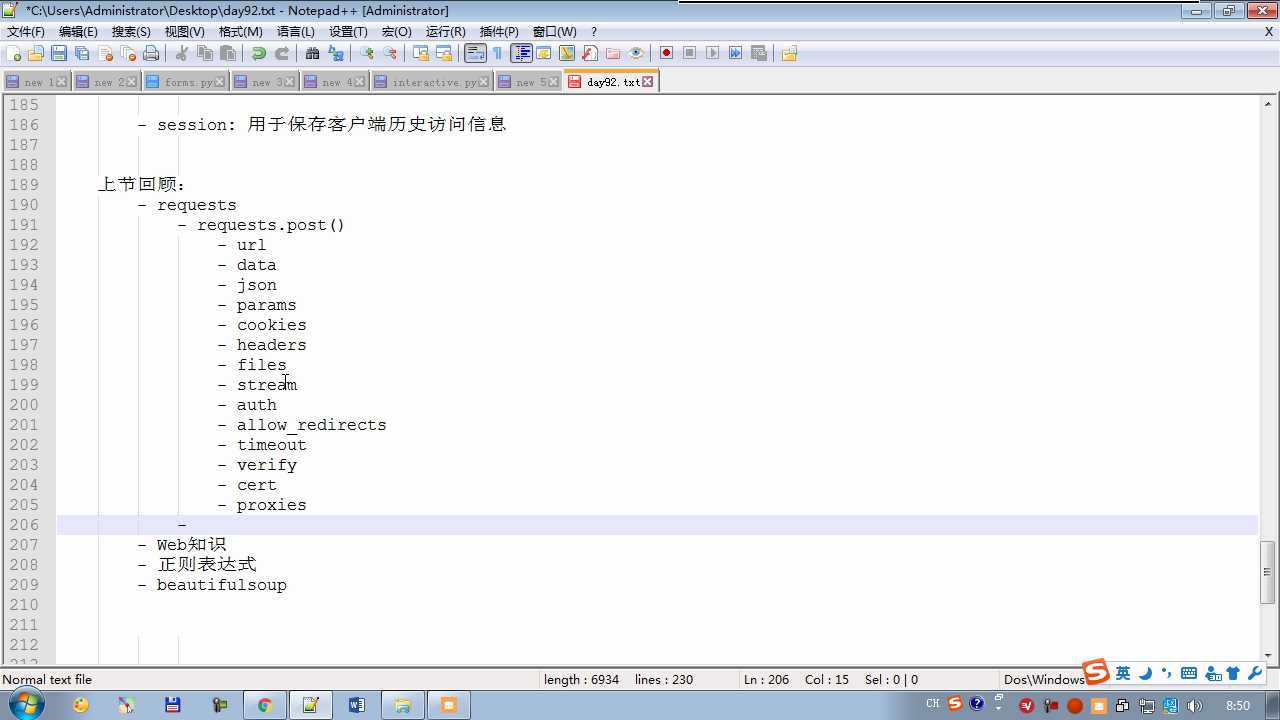This screenshot has width=1280, height=720.
Task: Open the 视图(V) menu
Action: pos(185,32)
